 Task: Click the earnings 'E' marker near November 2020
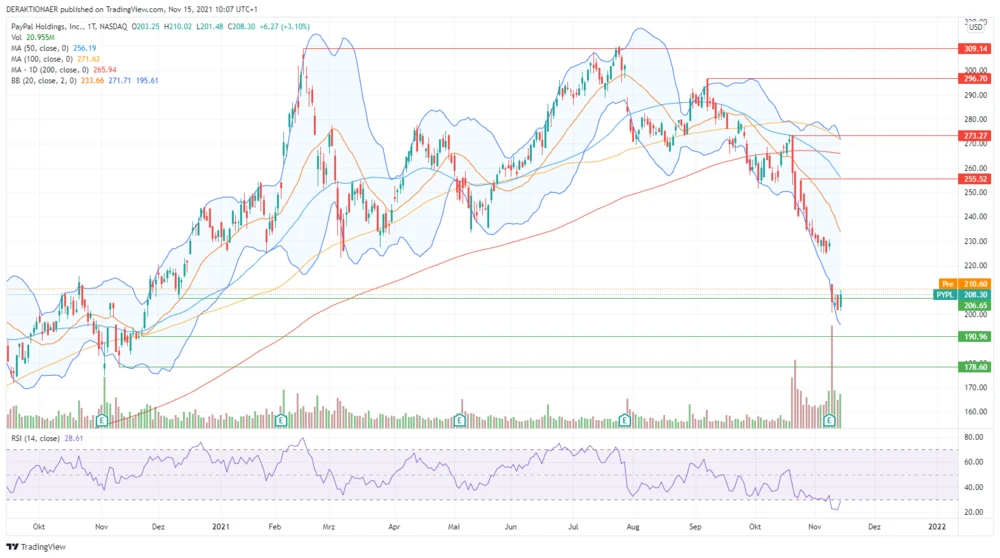102,421
